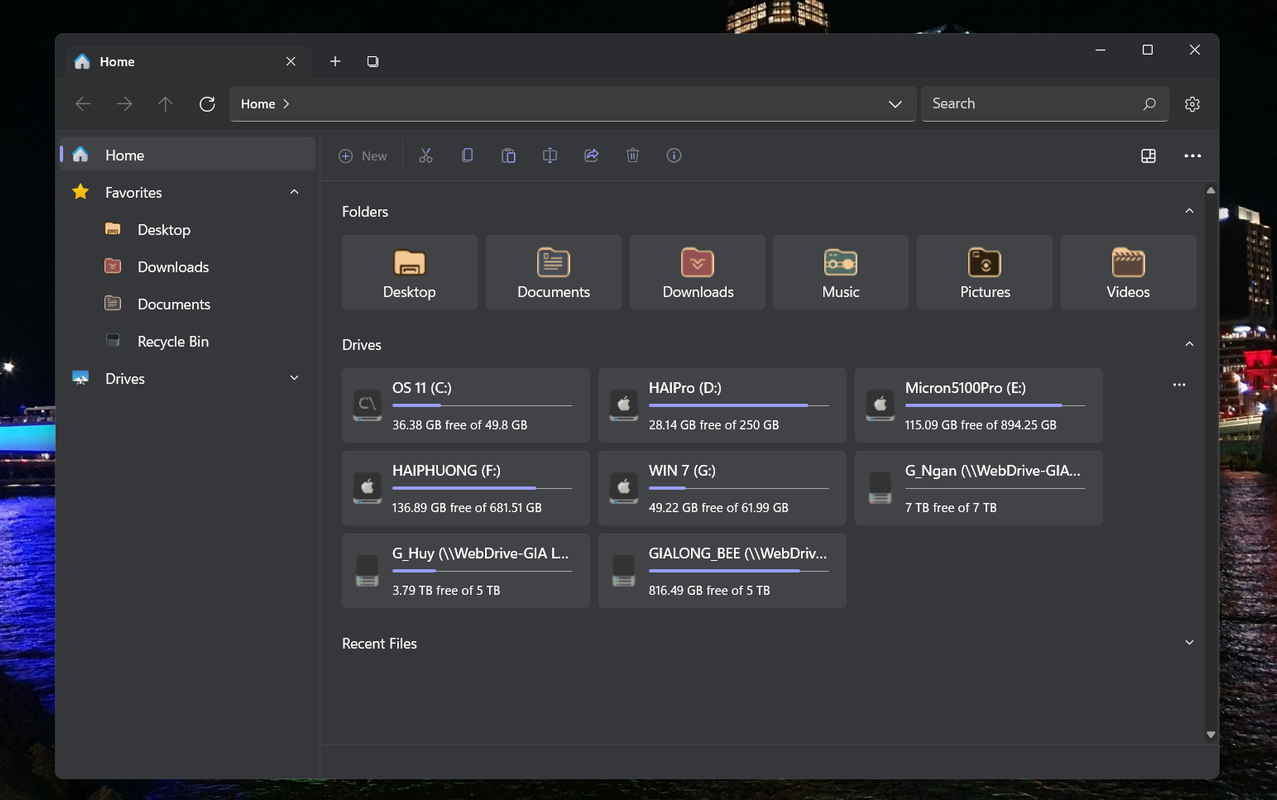Close the Home tab
This screenshot has width=1277, height=800.
click(291, 62)
